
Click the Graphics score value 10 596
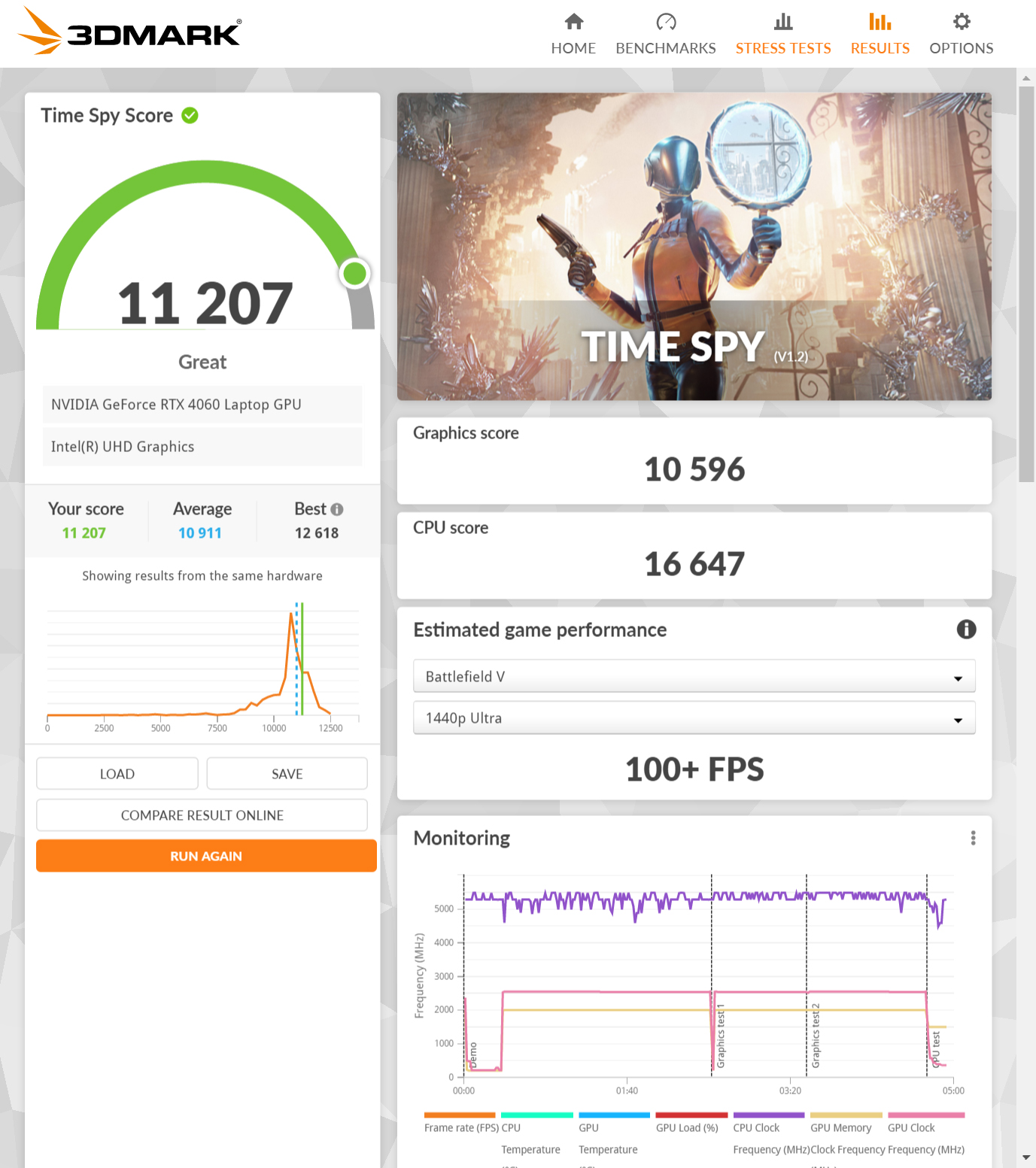tap(694, 469)
